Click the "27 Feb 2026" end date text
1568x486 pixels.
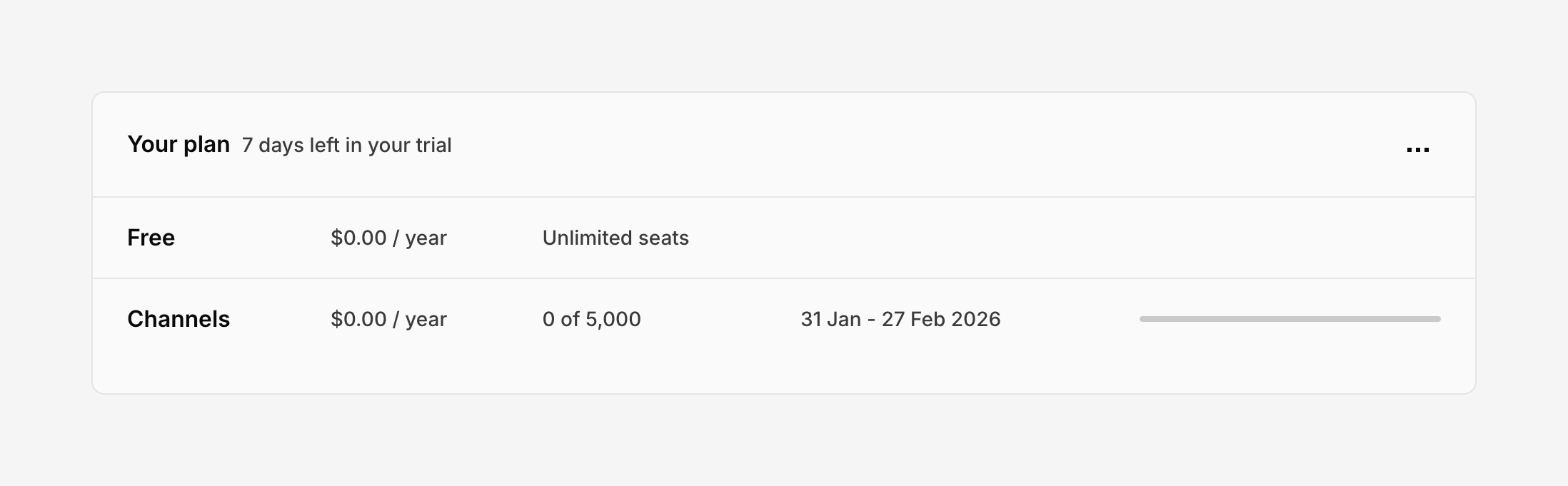click(x=941, y=319)
